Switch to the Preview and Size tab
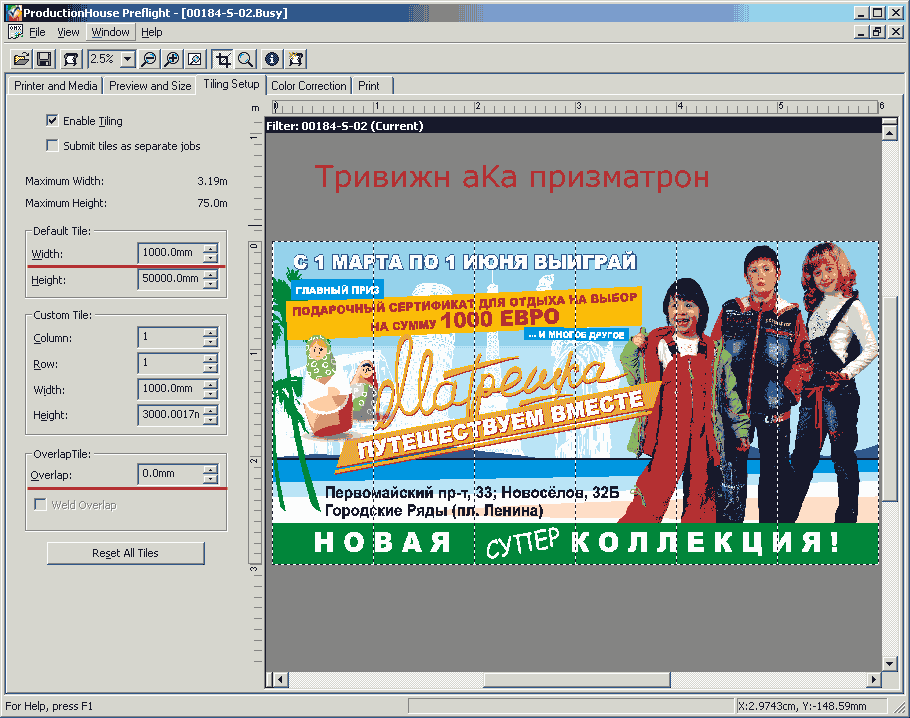910x718 pixels. pyautogui.click(x=150, y=86)
